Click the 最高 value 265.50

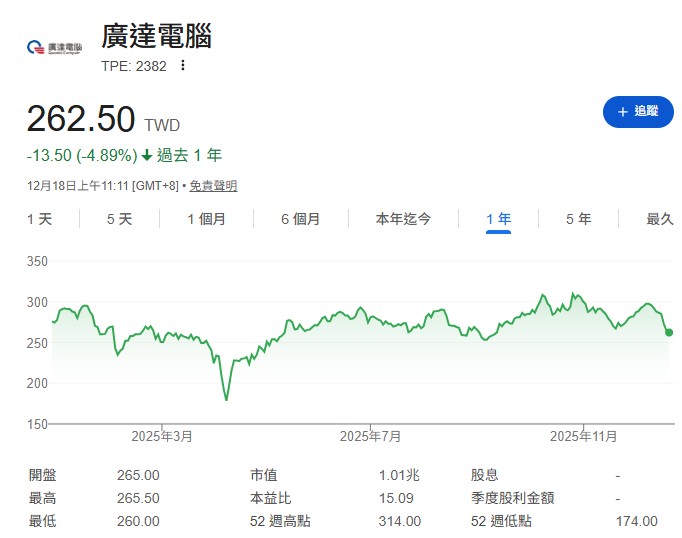pos(138,498)
